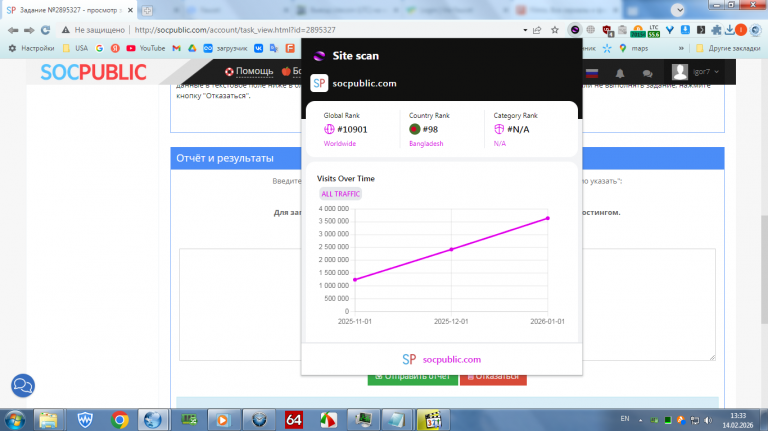Screen dimensions: 768x431
Task: Open Google Chrome from taskbar
Action: [120, 420]
